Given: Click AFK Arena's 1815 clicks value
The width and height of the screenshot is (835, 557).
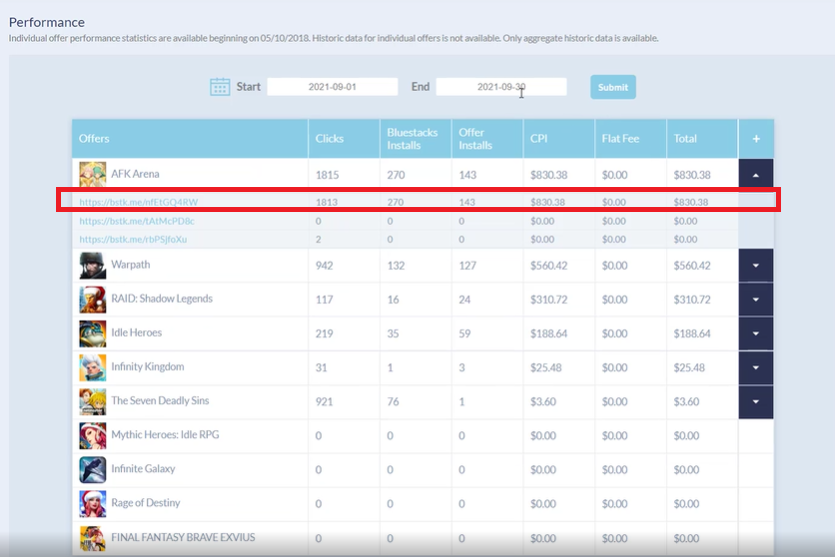Looking at the screenshot, I should tap(327, 175).
